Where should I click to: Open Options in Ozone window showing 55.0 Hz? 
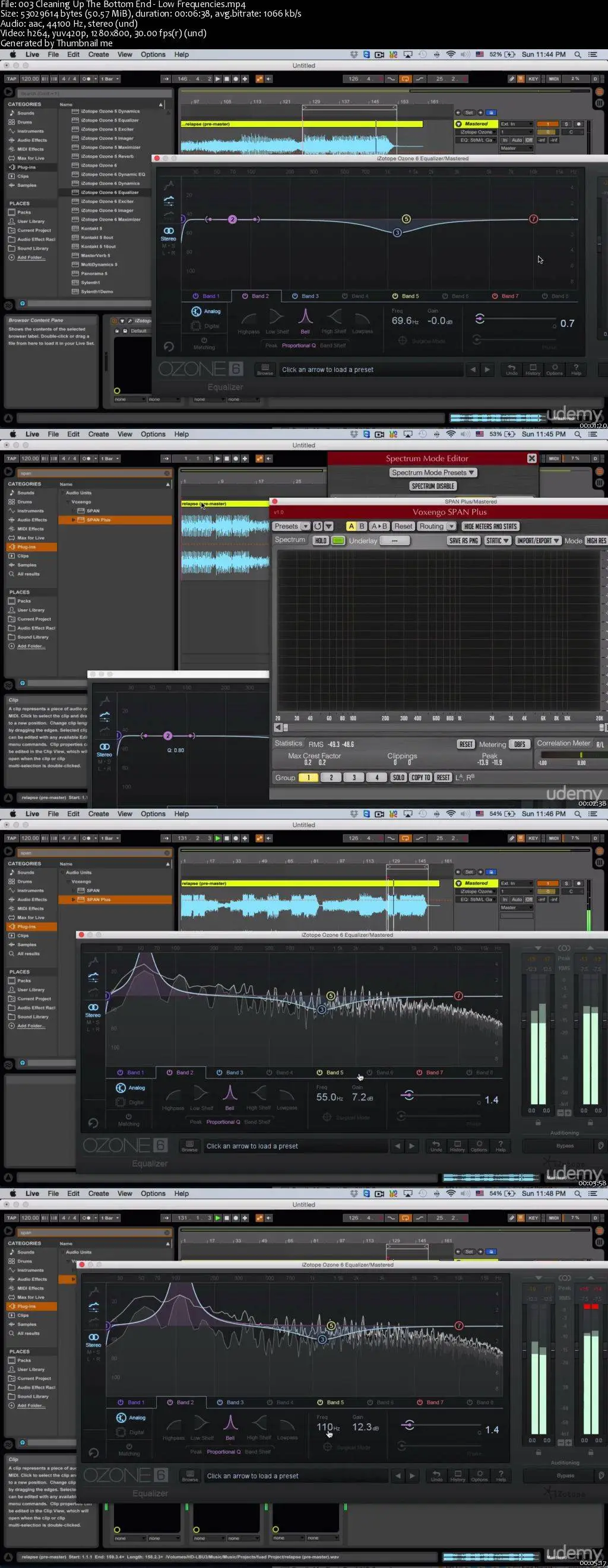point(479,1146)
